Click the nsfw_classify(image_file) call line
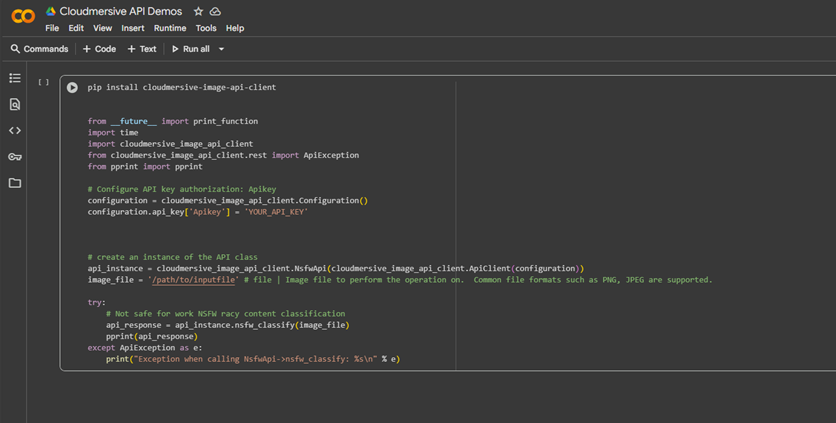 click(228, 325)
